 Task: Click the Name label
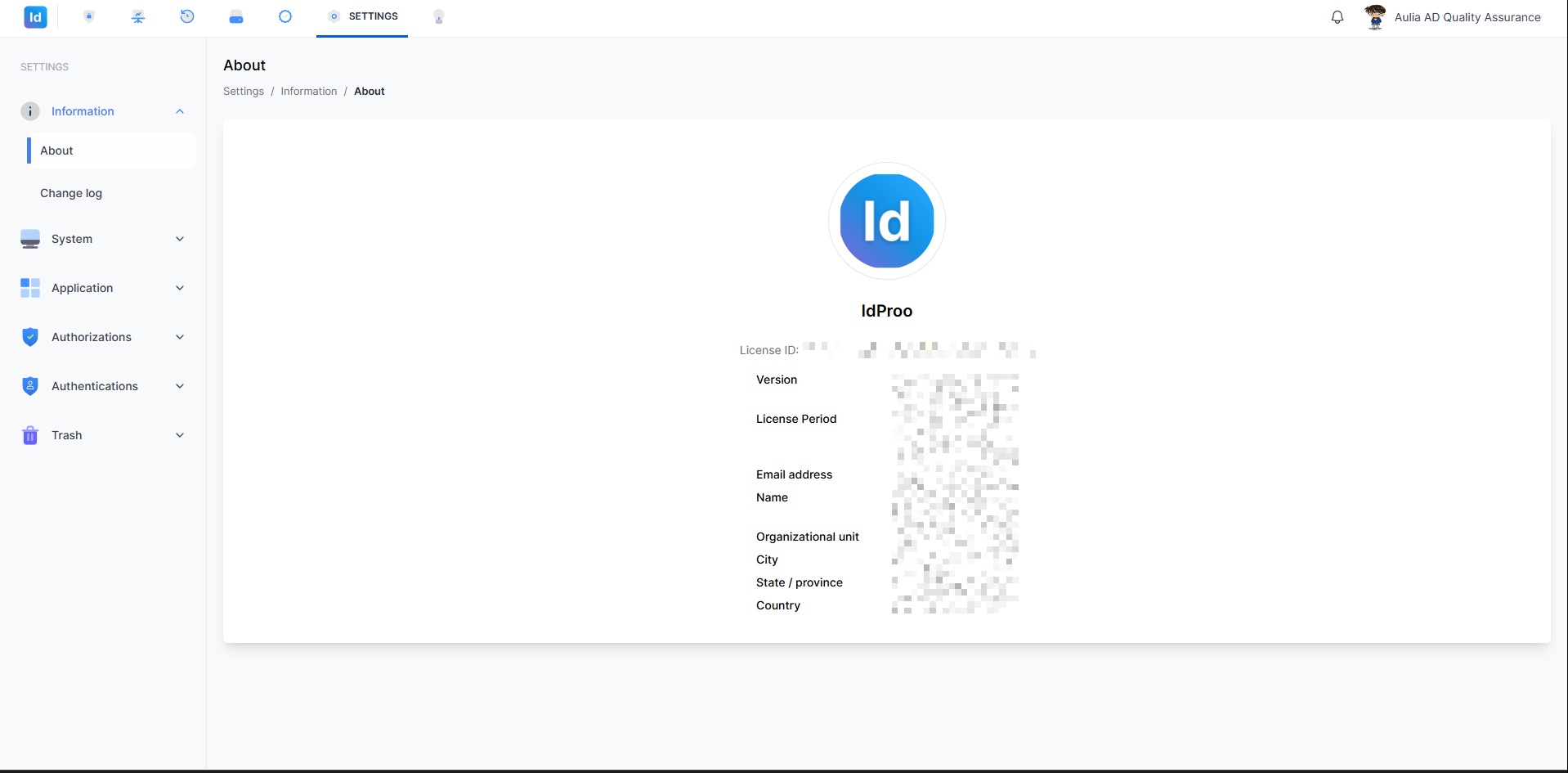[x=773, y=497]
